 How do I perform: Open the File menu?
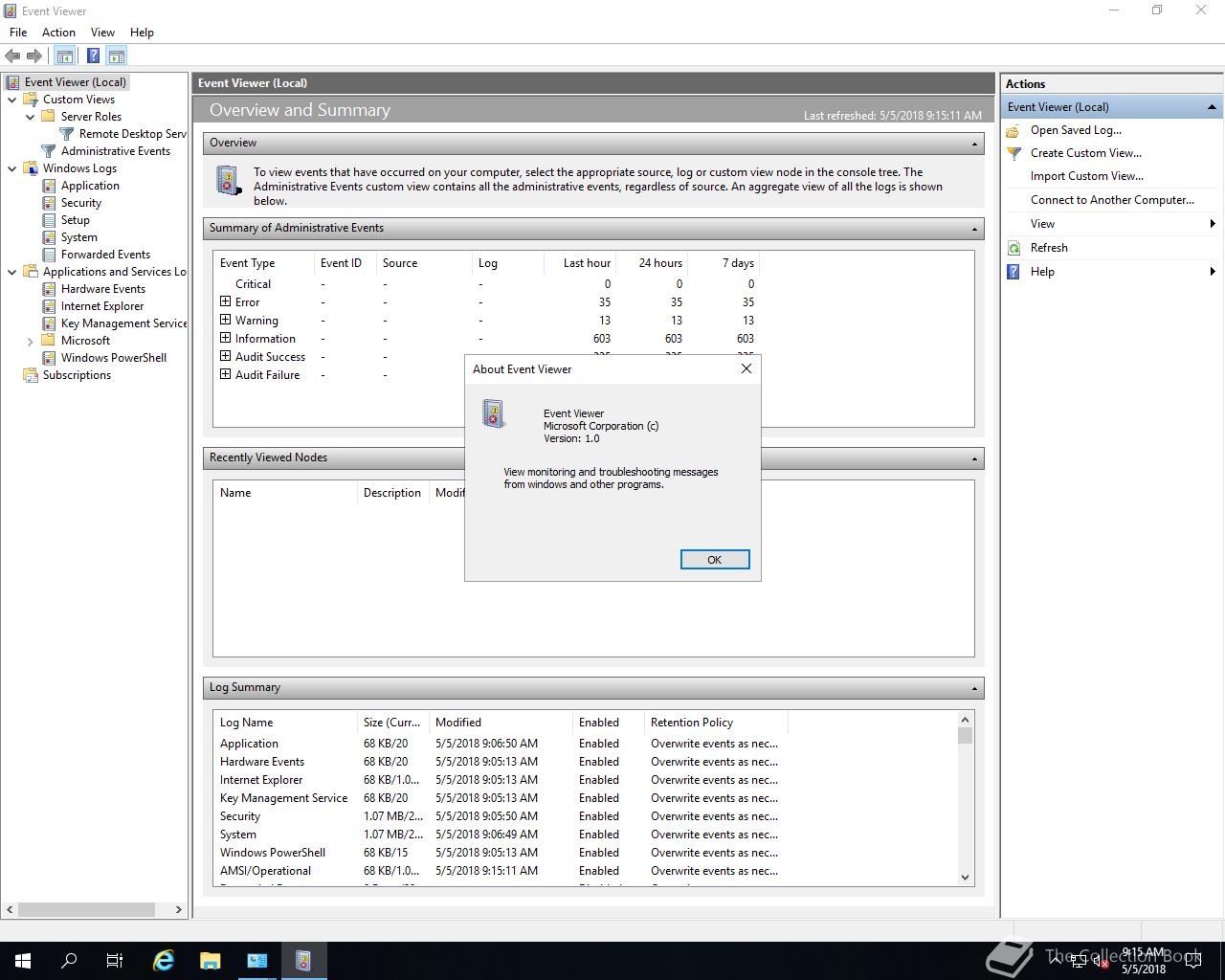[18, 32]
